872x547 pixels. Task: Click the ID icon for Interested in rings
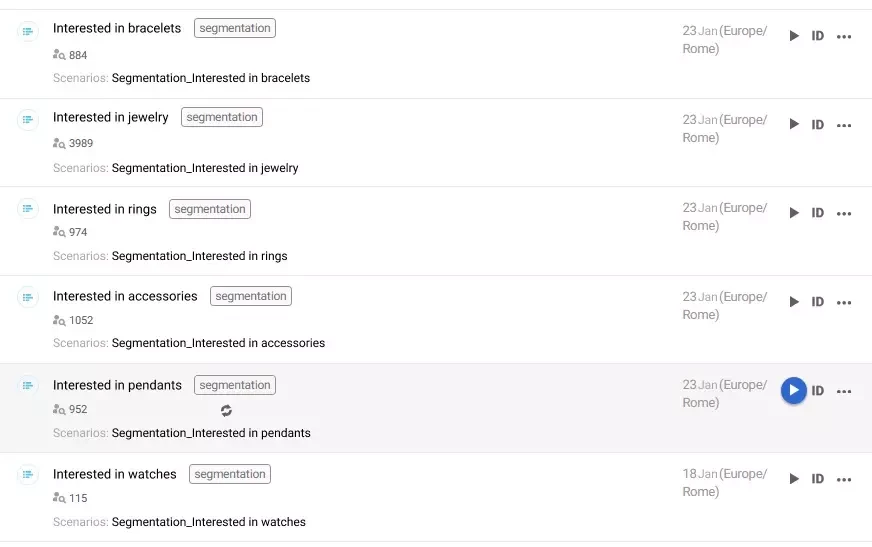818,213
